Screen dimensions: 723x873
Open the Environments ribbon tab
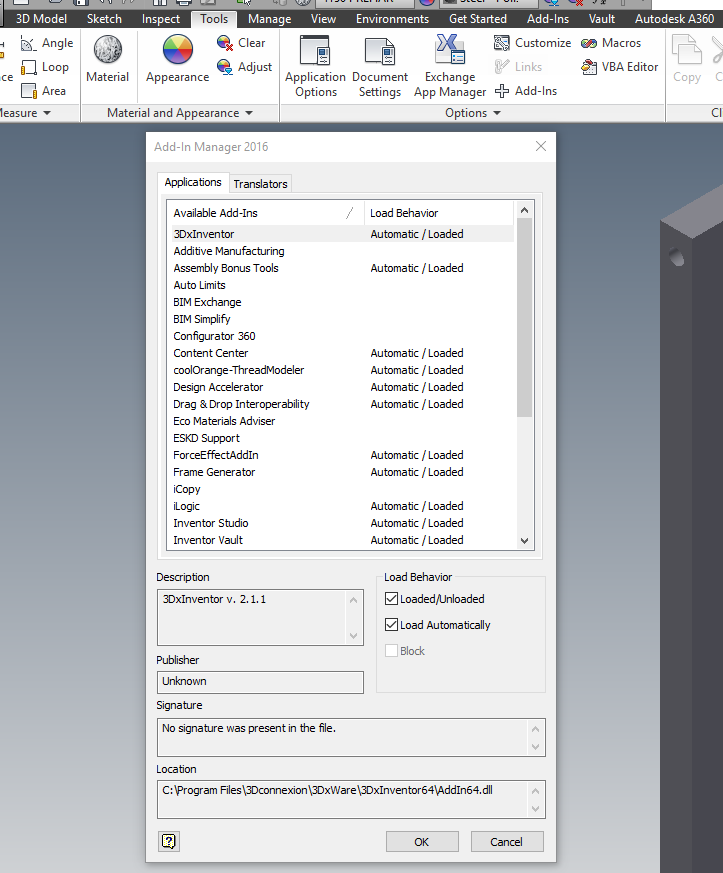[392, 19]
